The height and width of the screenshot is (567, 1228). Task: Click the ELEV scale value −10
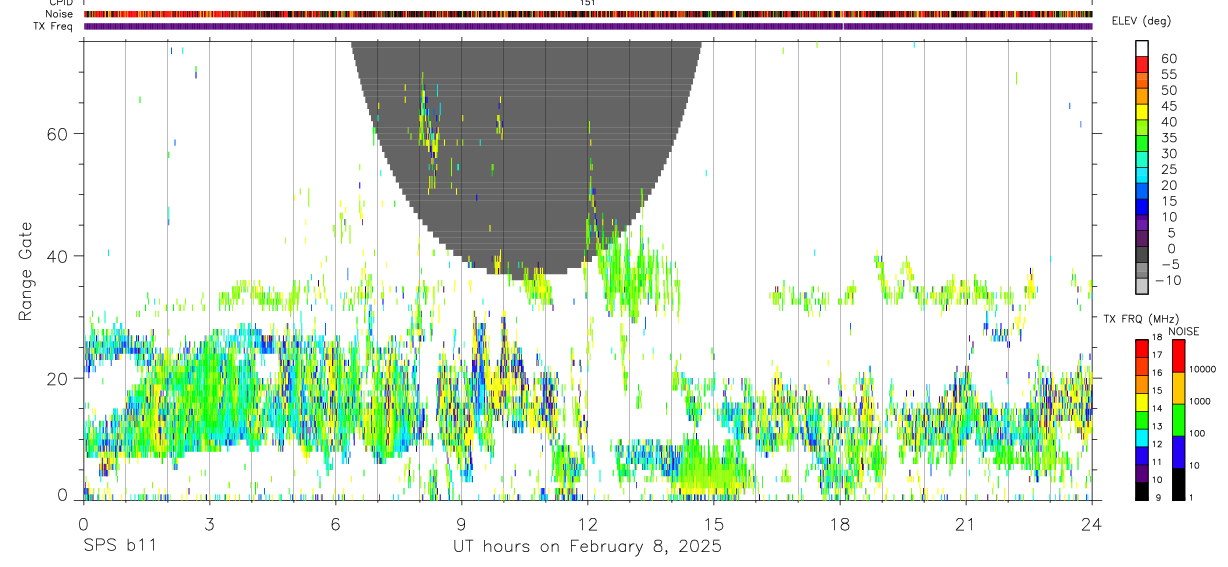[1169, 281]
